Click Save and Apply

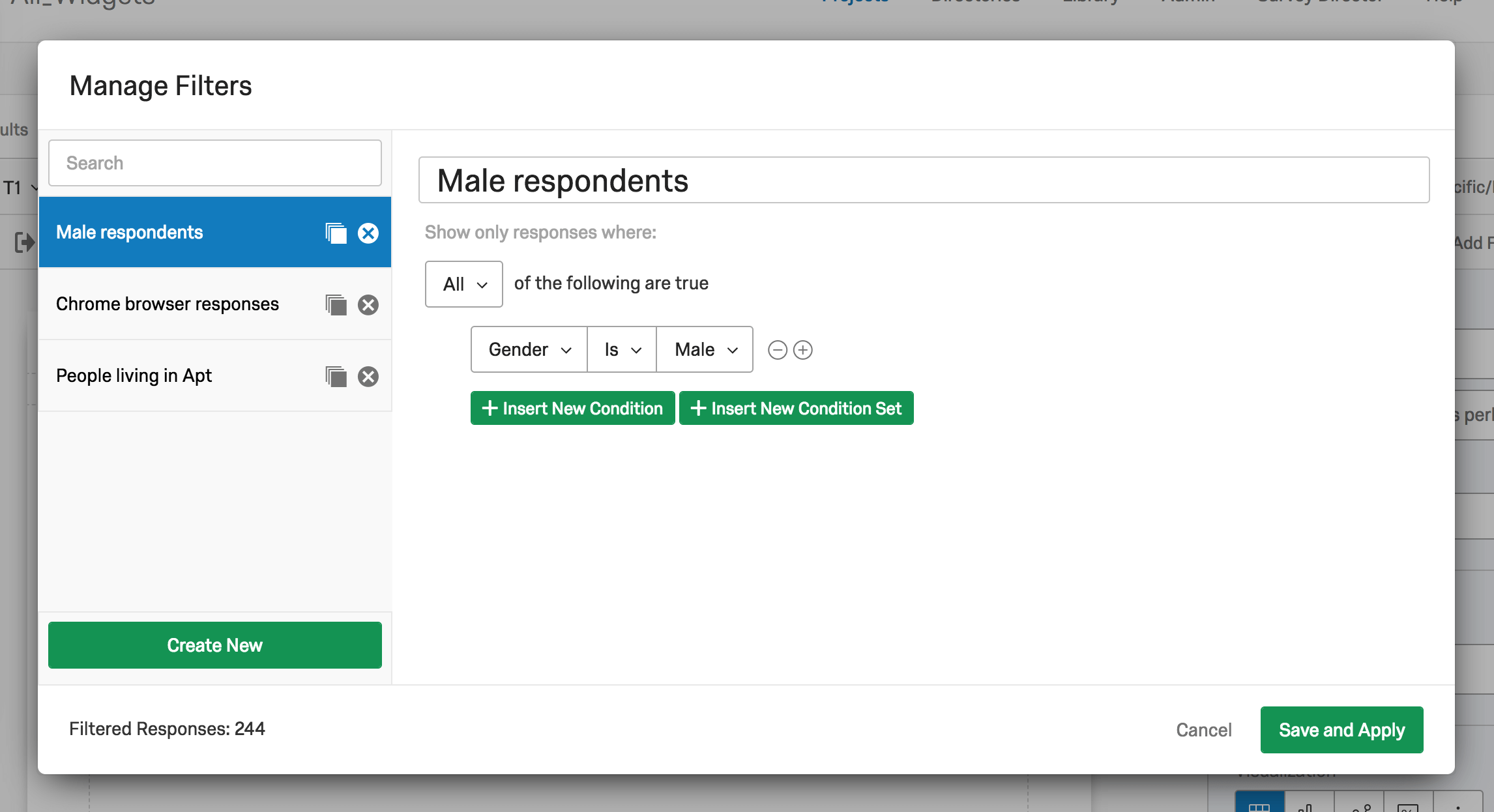[x=1341, y=730]
